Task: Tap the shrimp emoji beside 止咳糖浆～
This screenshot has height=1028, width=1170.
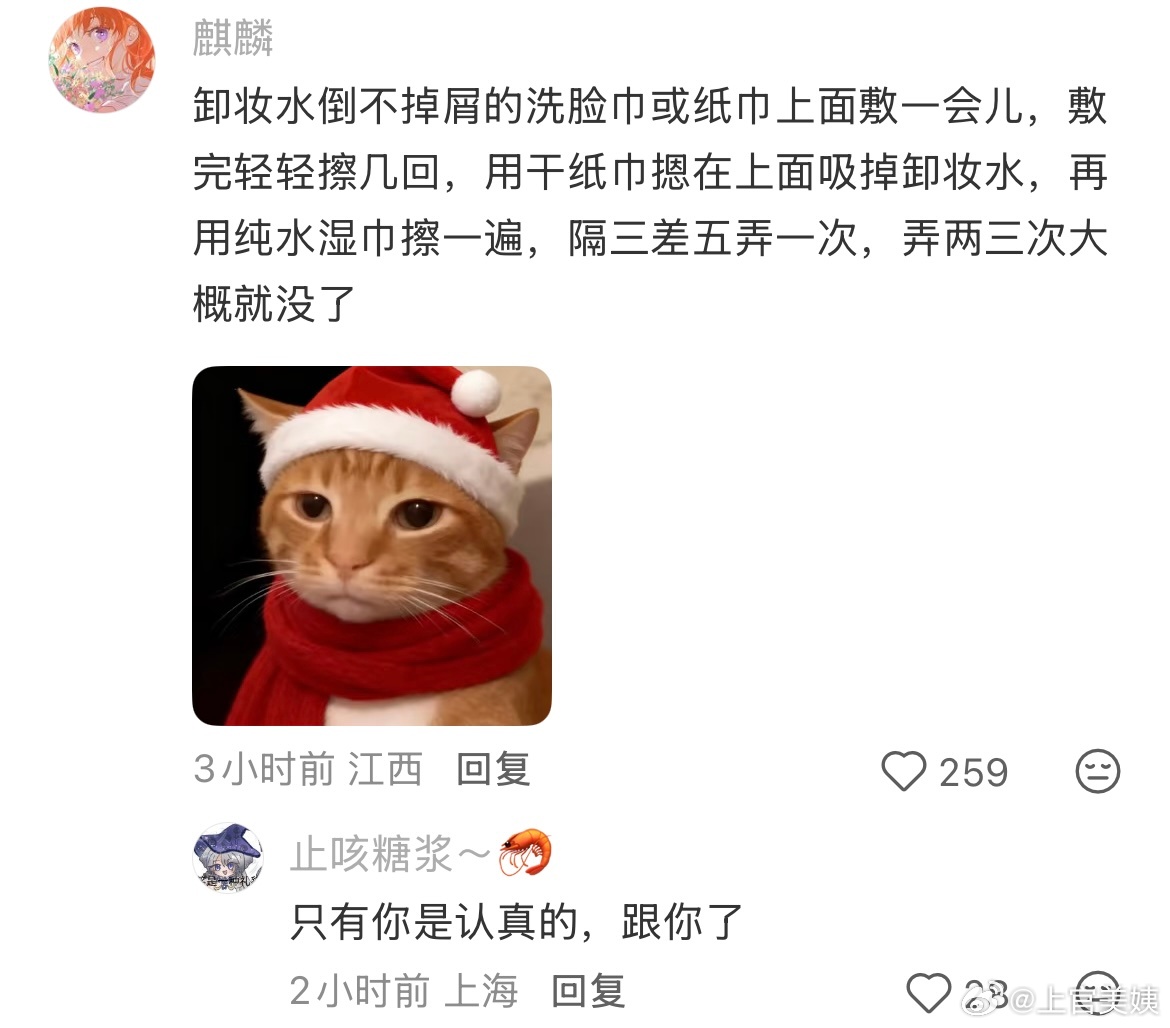Action: coord(525,852)
